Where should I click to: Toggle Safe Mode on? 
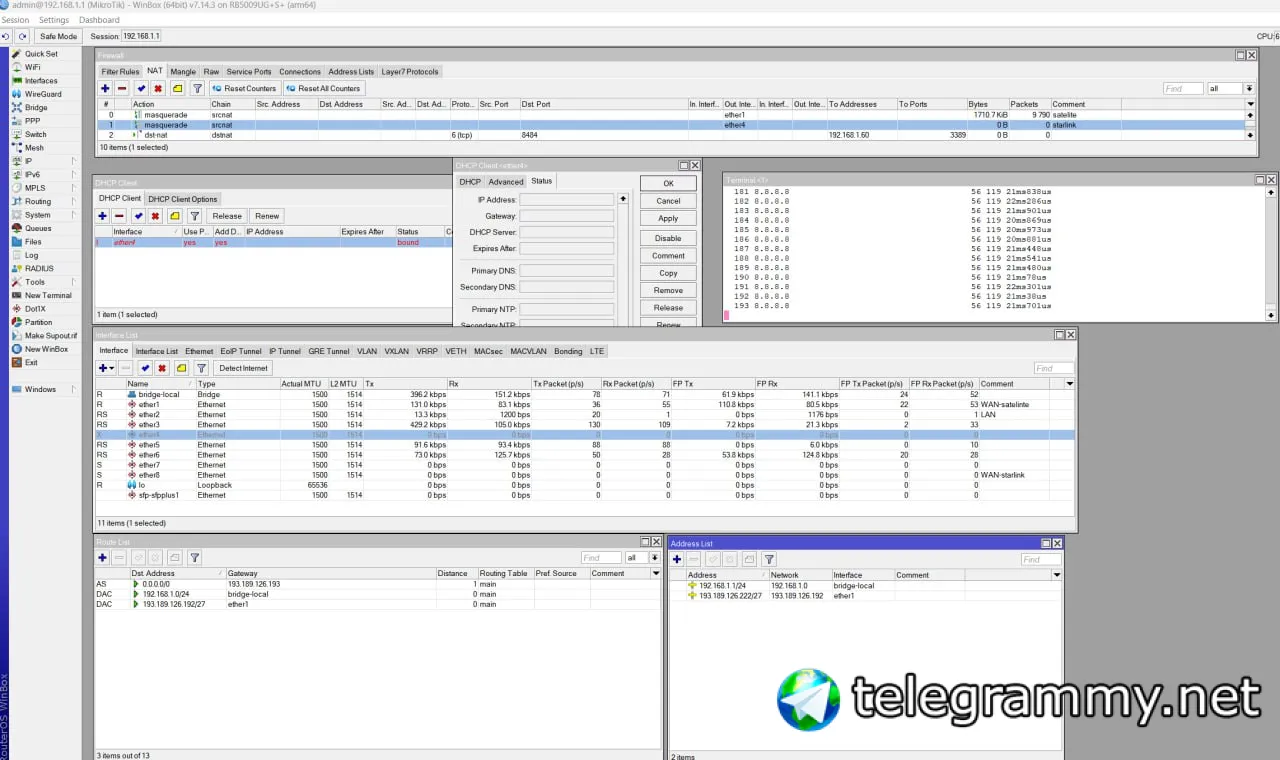click(x=58, y=36)
